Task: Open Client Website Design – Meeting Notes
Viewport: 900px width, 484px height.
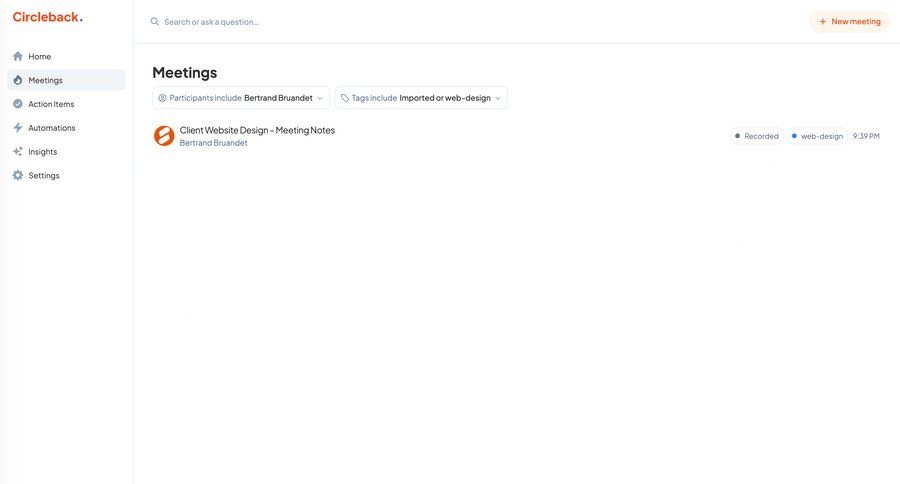Action: [257, 130]
